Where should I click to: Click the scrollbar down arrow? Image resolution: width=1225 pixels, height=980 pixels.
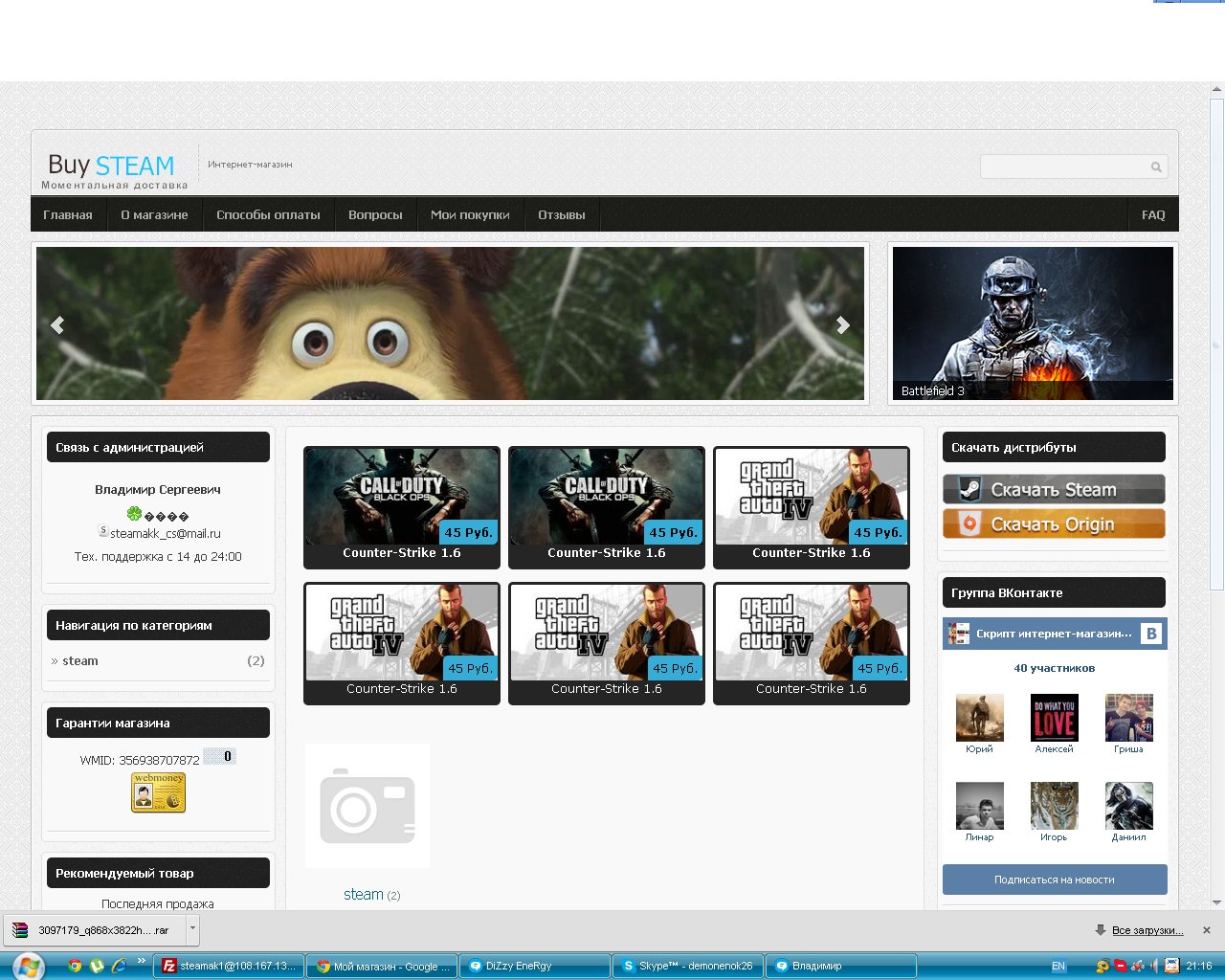(1217, 902)
